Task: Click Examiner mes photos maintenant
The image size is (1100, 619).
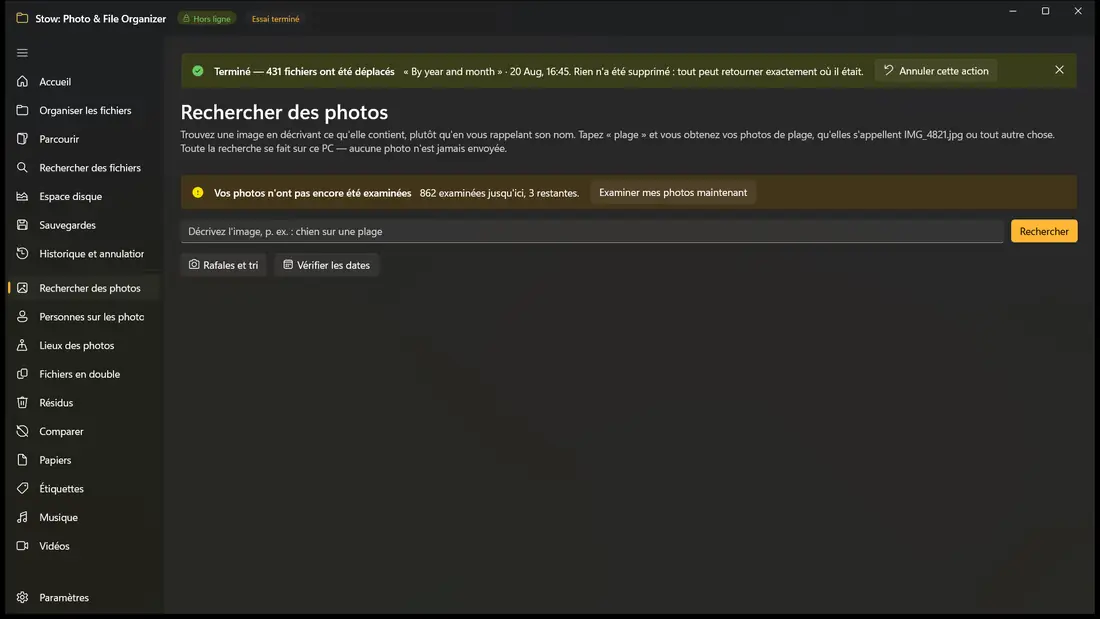Action: pyautogui.click(x=673, y=192)
